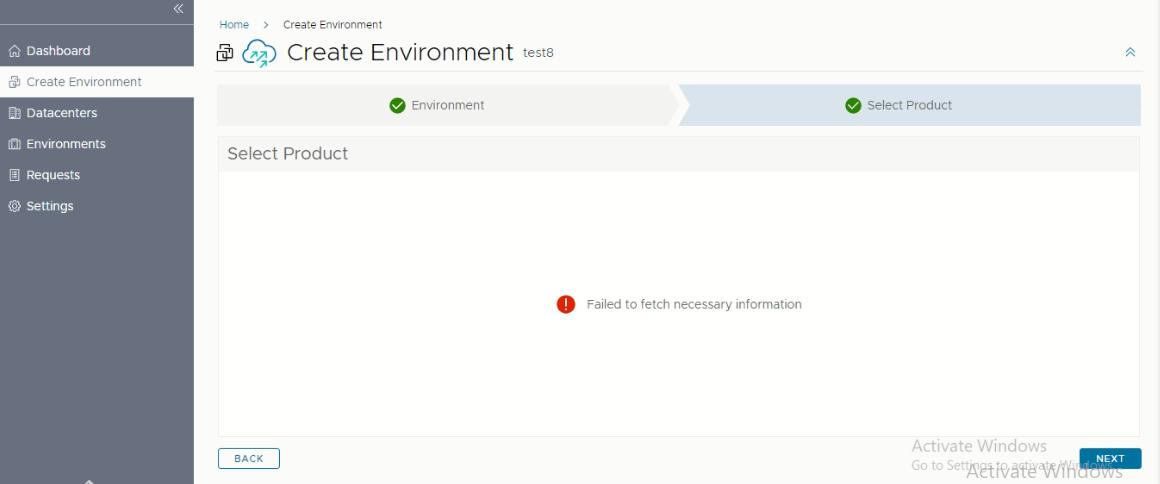The height and width of the screenshot is (484, 1160).
Task: Click the copy icon left of cloud logo
Action: pos(225,53)
